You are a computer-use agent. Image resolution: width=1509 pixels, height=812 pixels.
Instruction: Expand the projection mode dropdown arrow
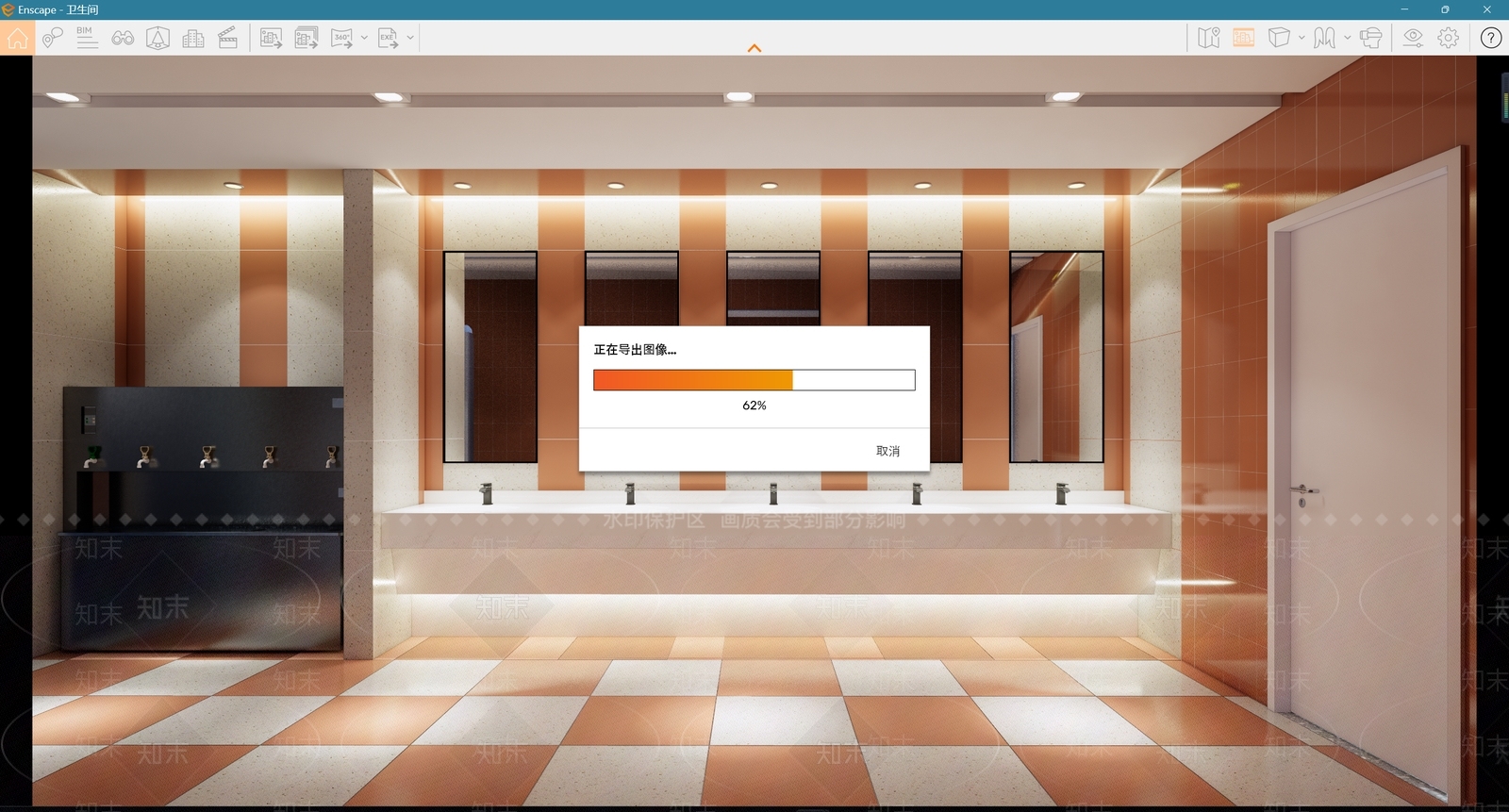click(x=1302, y=38)
